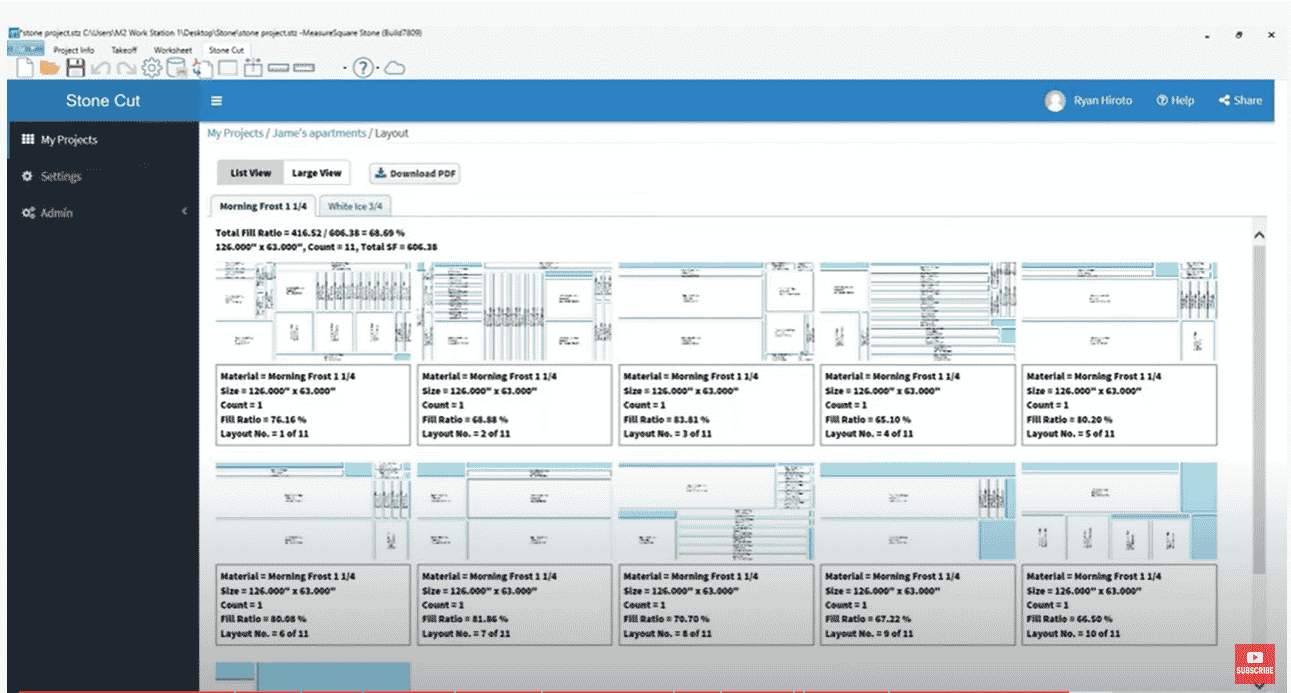The image size is (1291, 693).
Task: Toggle the hamburger menu icon beside Stone Cut
Action: coord(216,101)
